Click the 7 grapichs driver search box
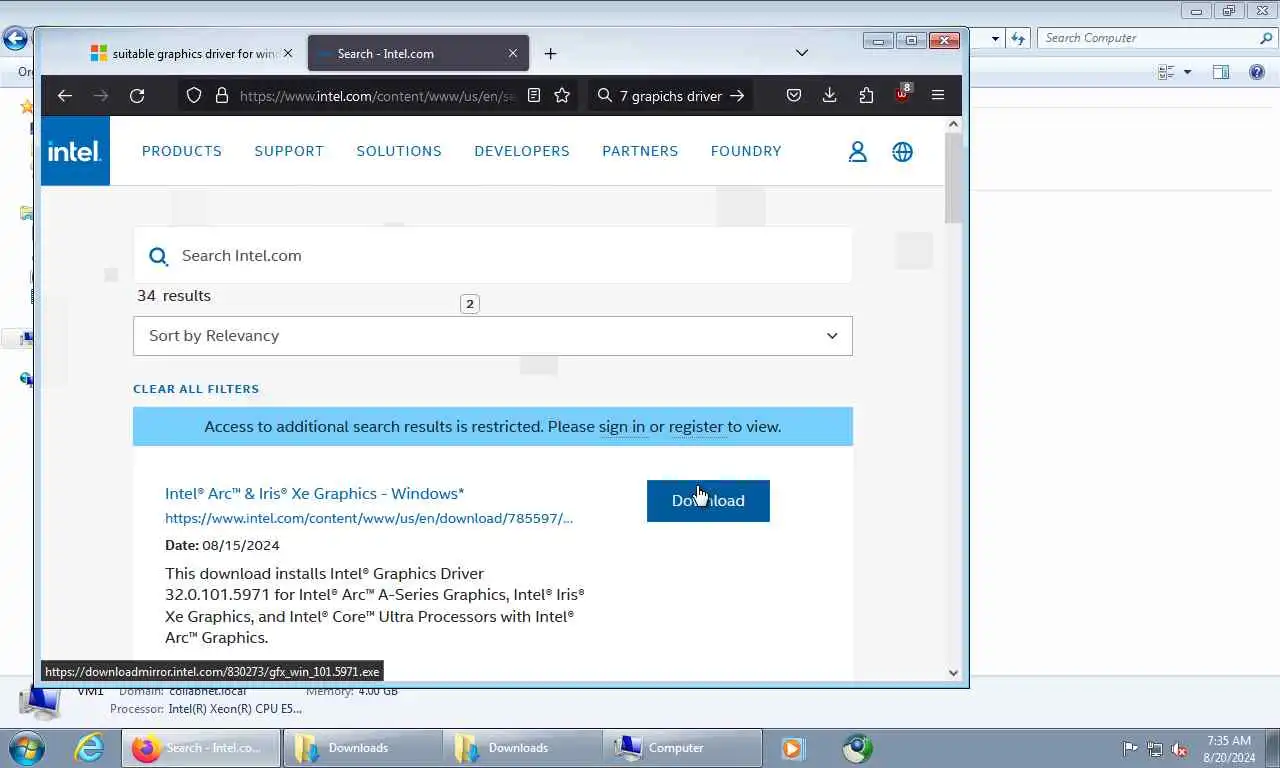1280x768 pixels. pyautogui.click(x=670, y=96)
